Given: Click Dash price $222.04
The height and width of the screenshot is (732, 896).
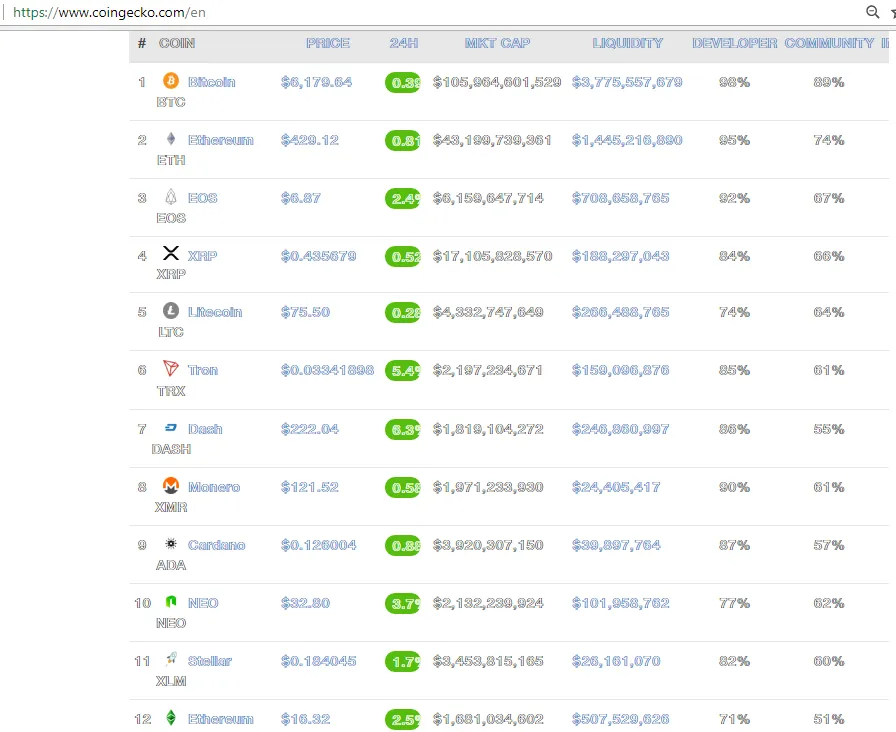Looking at the screenshot, I should click(x=310, y=429).
